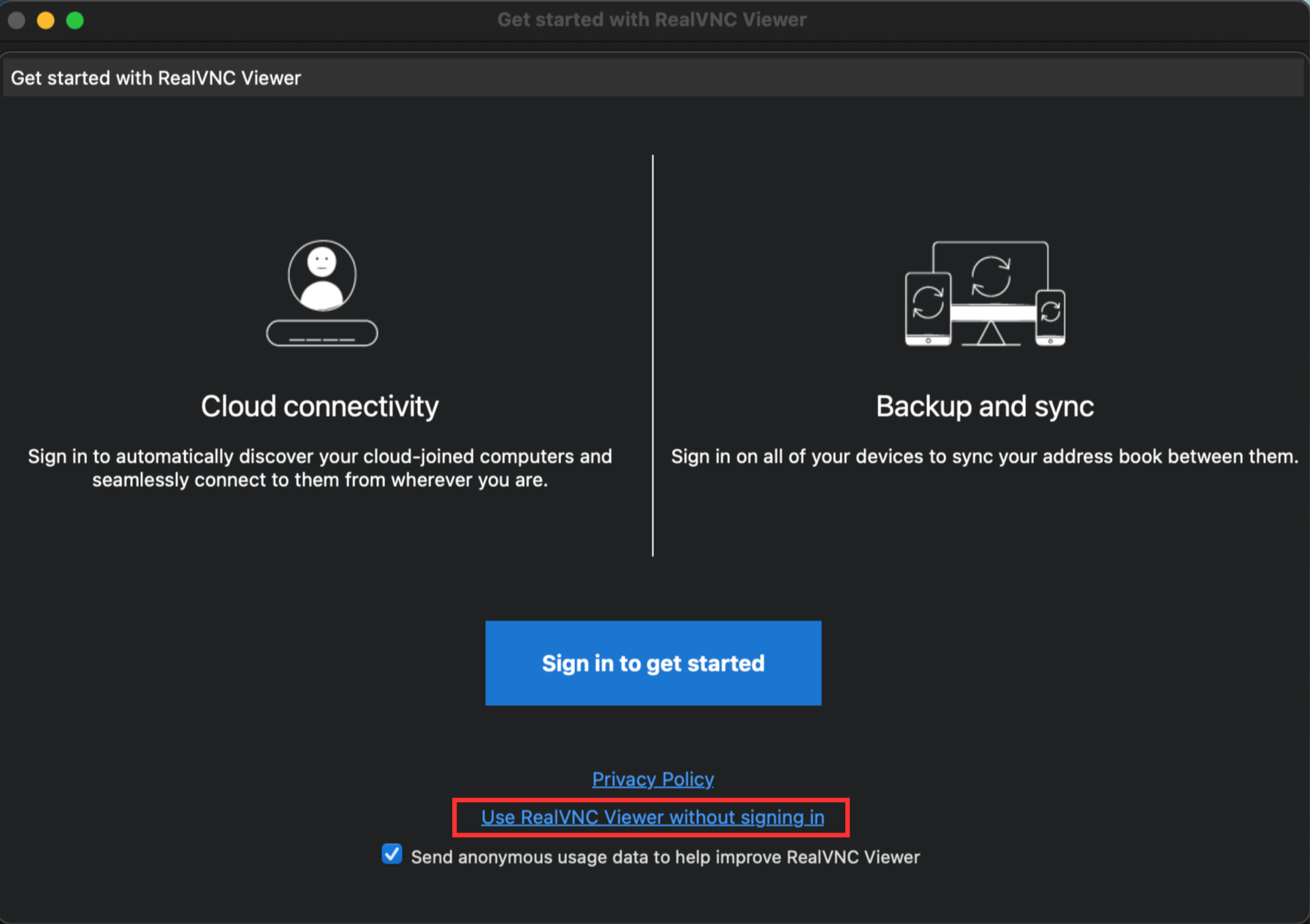Click the Get started with RealVNC Viewer header
1310x924 pixels.
point(156,78)
